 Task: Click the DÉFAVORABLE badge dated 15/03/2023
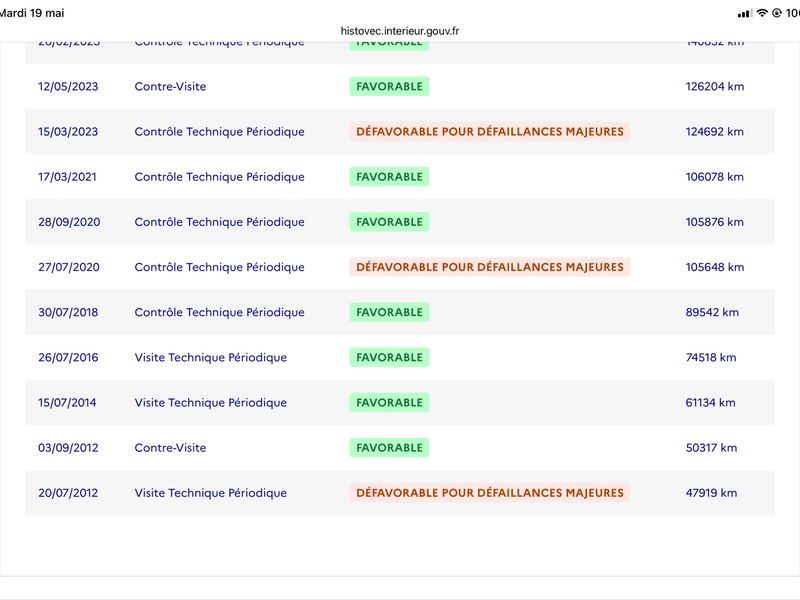(490, 132)
